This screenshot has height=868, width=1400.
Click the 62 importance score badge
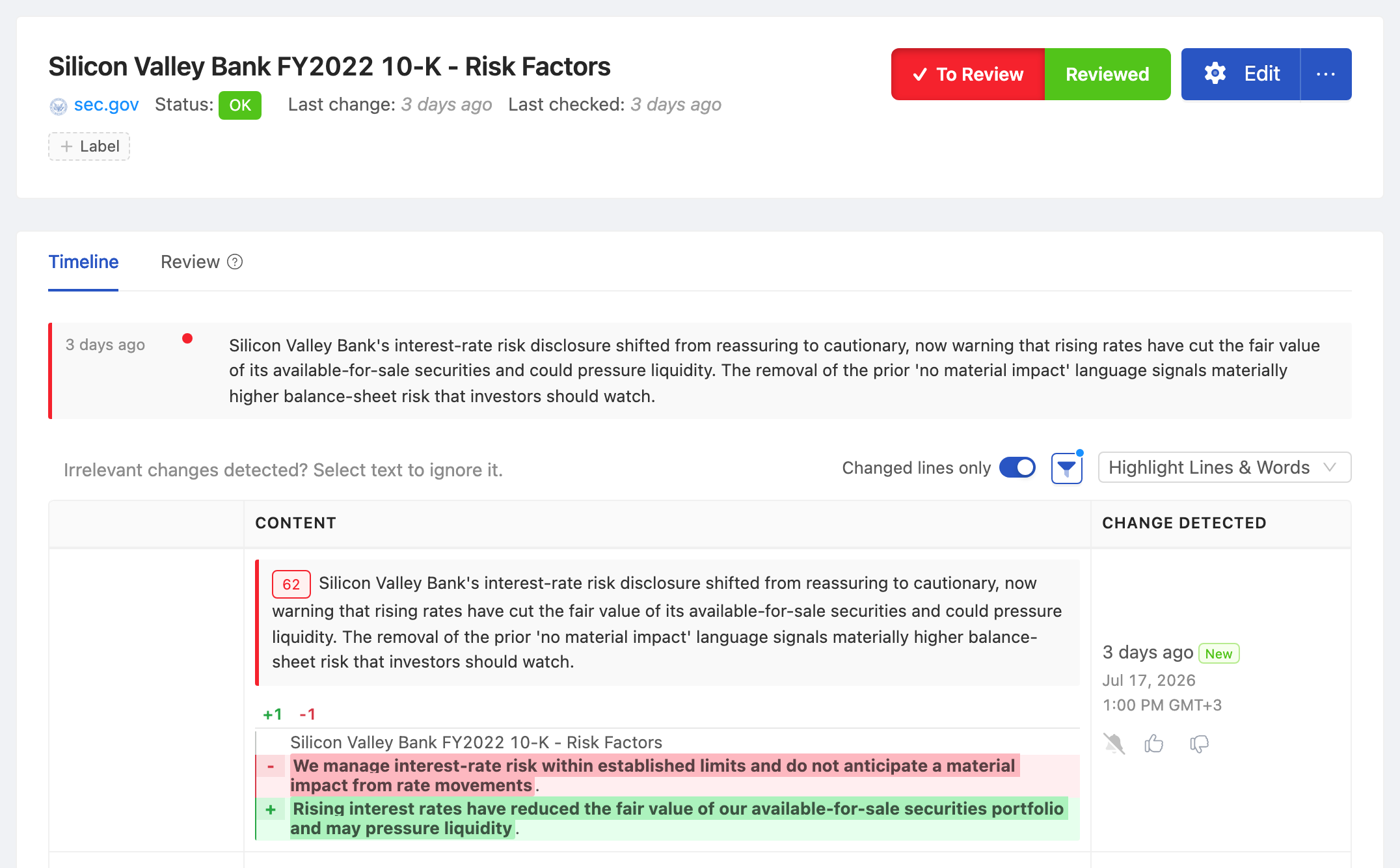point(291,584)
